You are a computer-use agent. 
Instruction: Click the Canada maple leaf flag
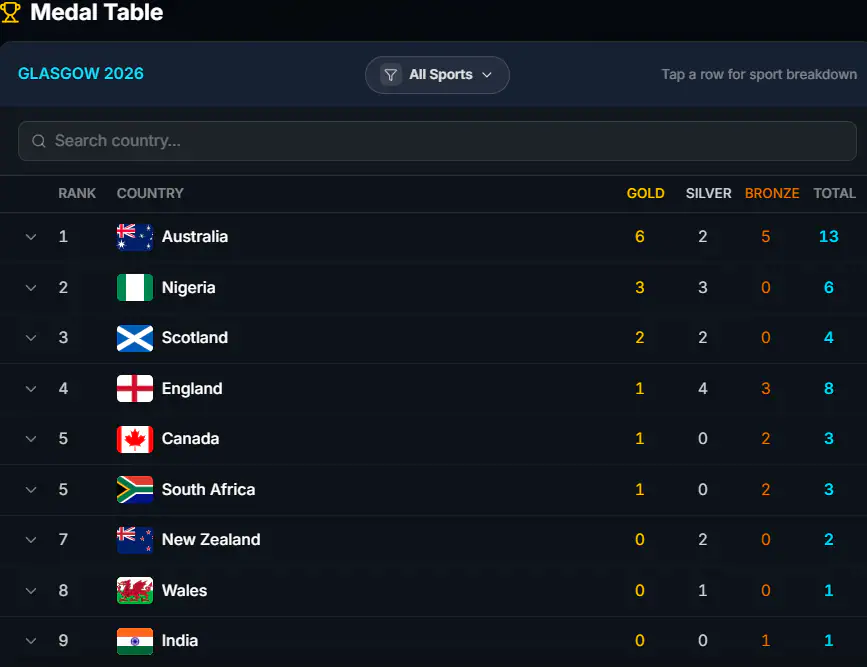(x=135, y=439)
